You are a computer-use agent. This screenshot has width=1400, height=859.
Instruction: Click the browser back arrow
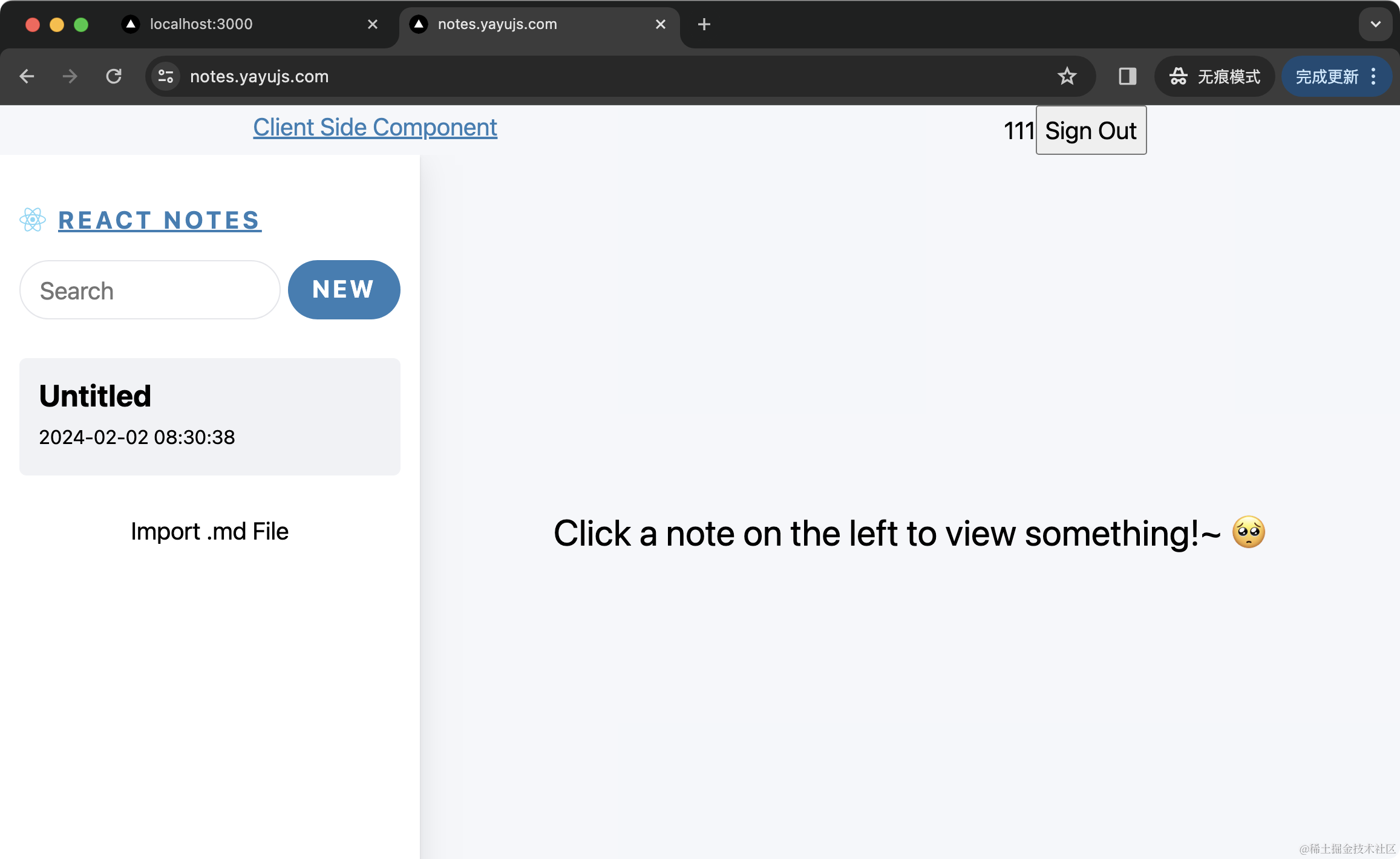27,76
